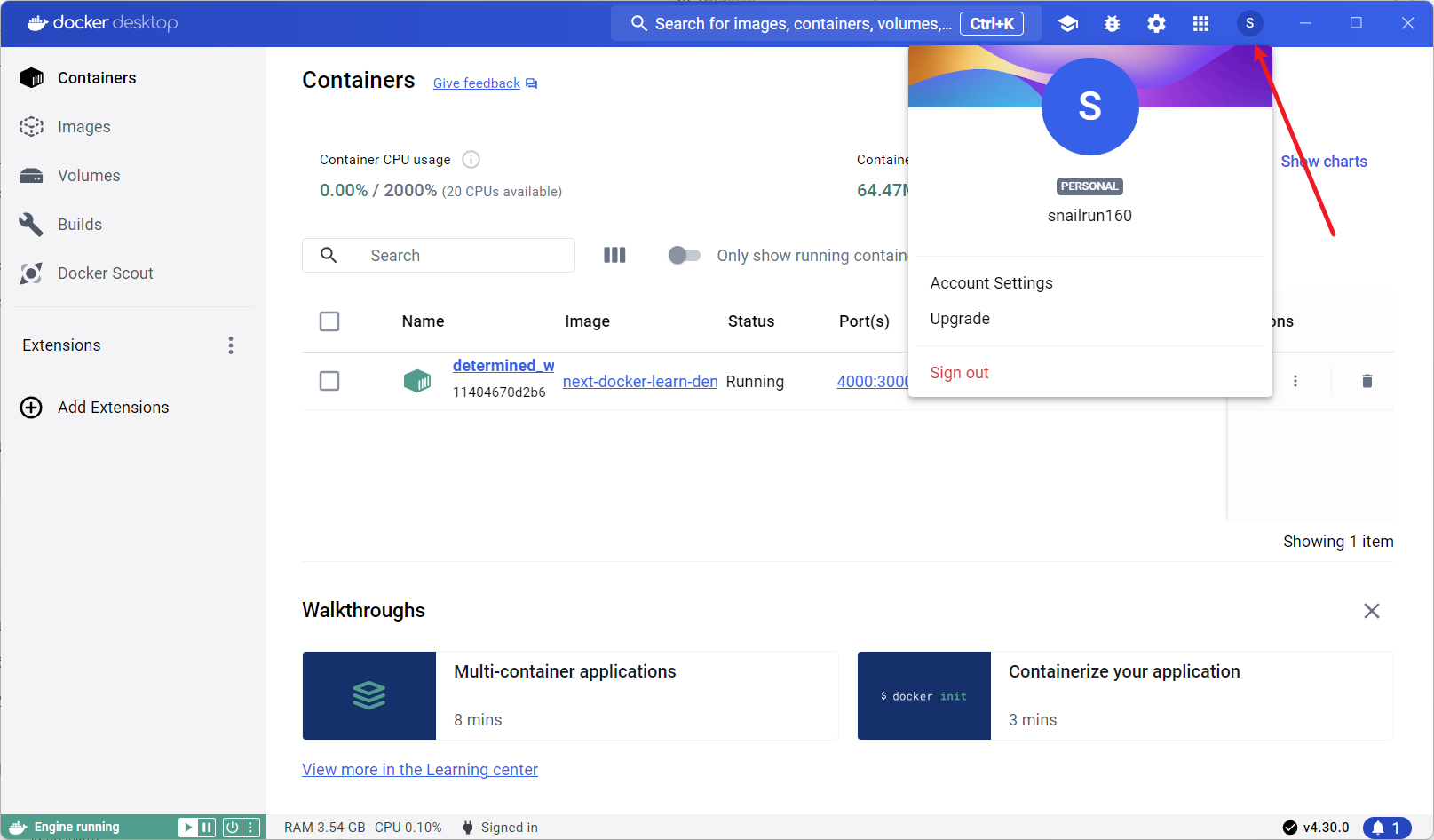
Task: Click the Troubleshoot bug icon
Action: [1112, 24]
